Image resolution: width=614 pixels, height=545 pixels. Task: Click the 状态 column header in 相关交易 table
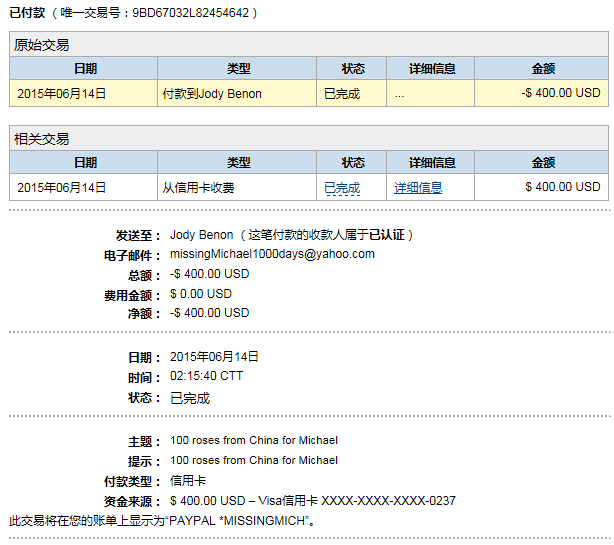[353, 162]
